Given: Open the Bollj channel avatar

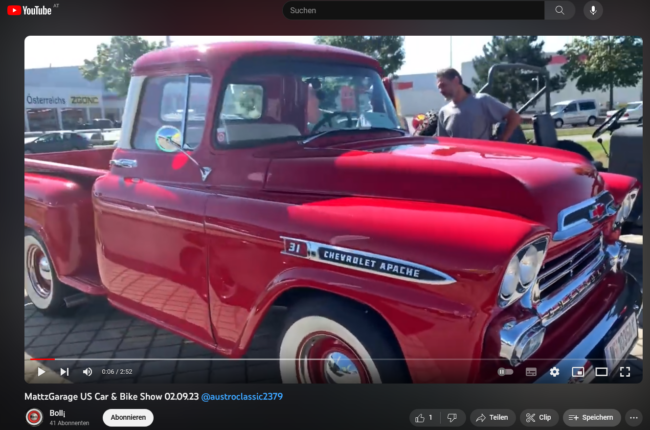Looking at the screenshot, I should point(34,417).
